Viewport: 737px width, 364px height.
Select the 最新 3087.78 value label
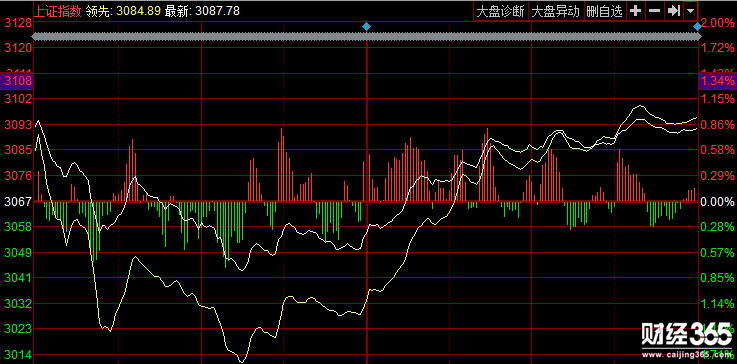[x=203, y=11]
